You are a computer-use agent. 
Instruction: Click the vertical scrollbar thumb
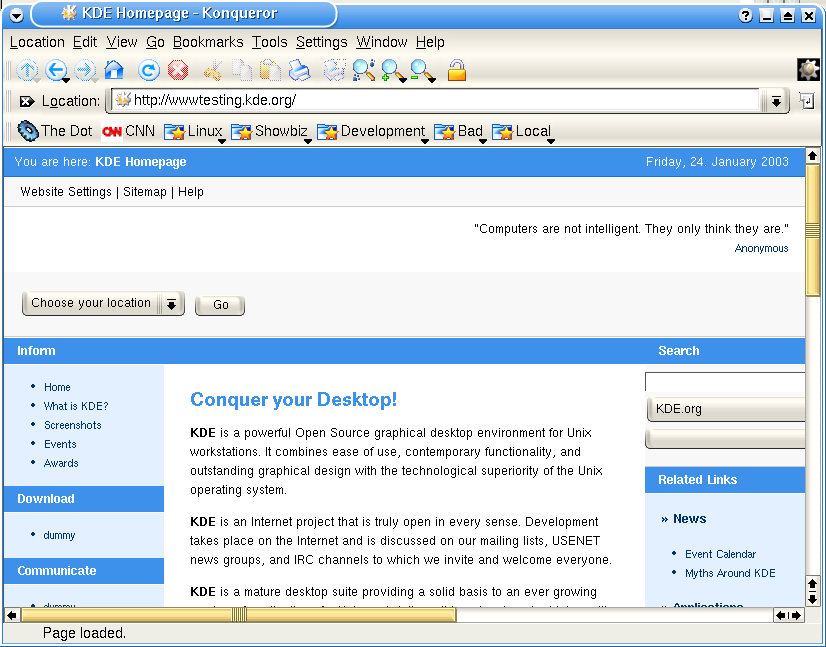pyautogui.click(x=813, y=230)
